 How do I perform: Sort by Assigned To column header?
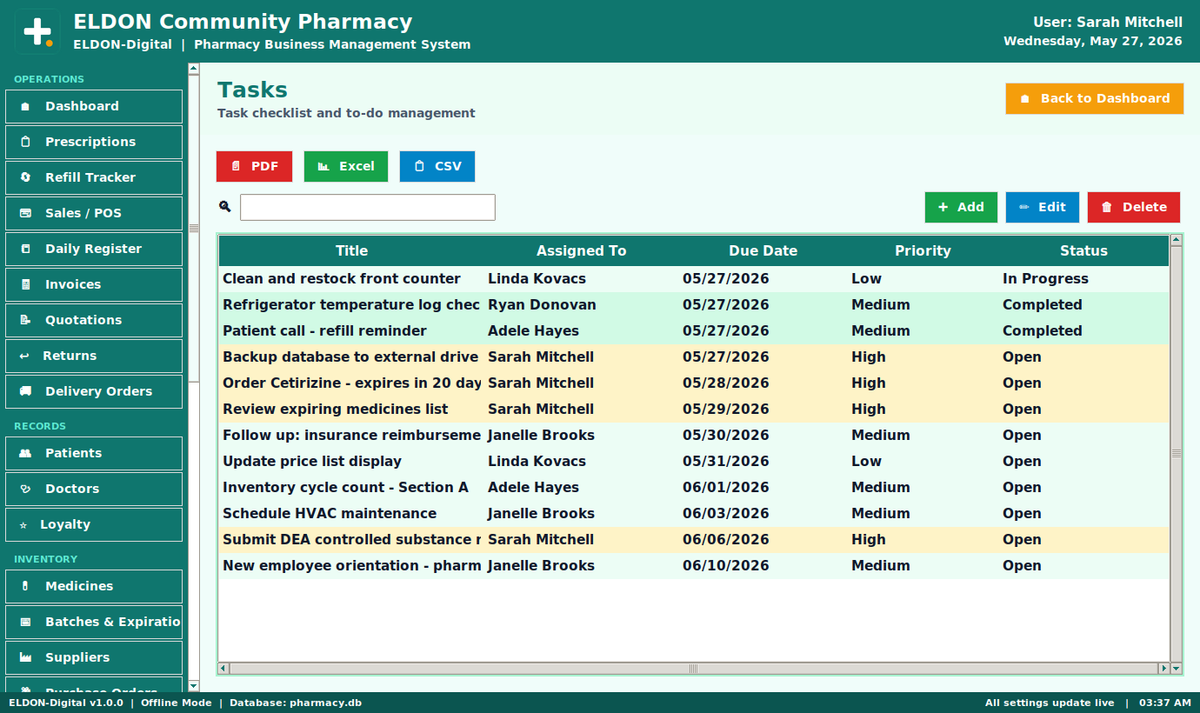[x=581, y=251]
